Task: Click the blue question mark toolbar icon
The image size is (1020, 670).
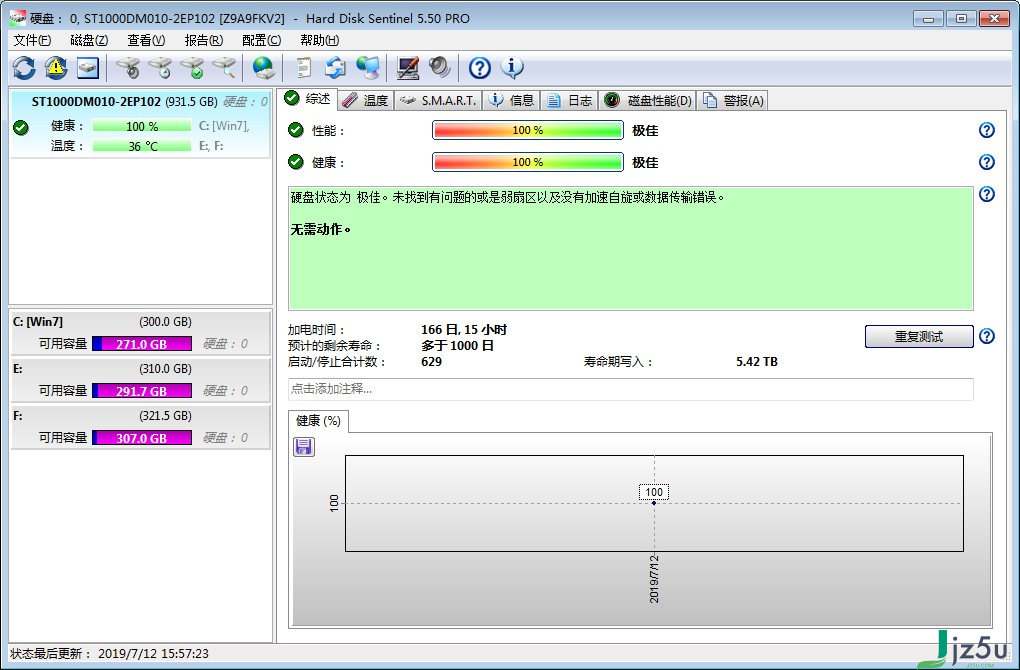Action: (479, 68)
